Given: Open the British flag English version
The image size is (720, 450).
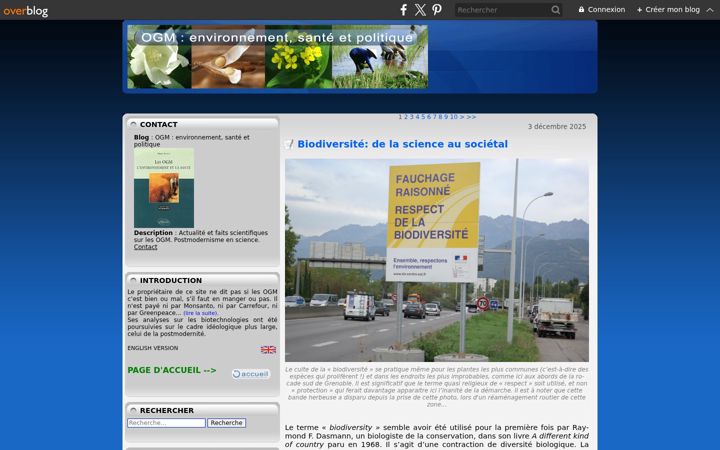Looking at the screenshot, I should pos(268,349).
